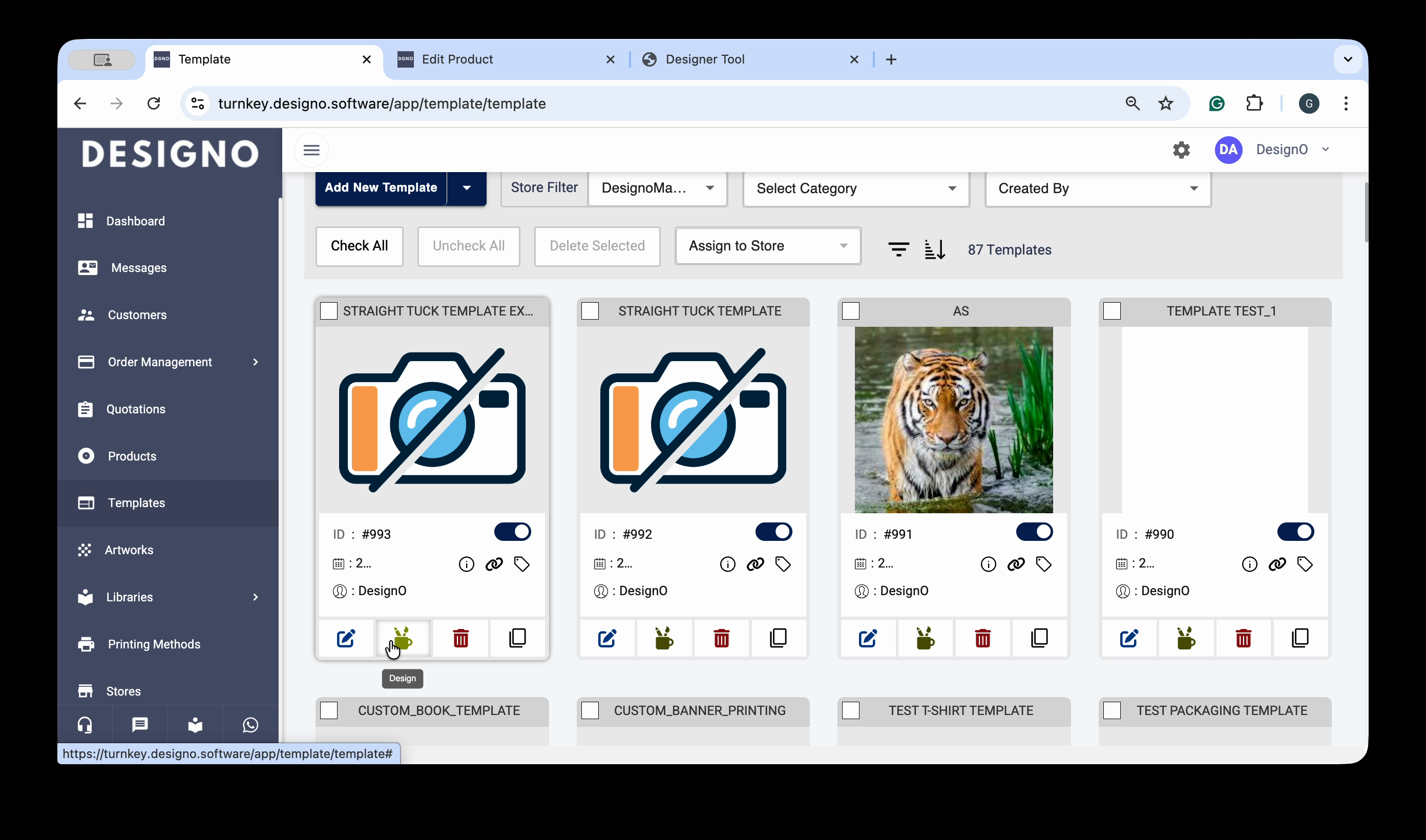Click the link icon on template #993
The image size is (1426, 840).
click(x=494, y=564)
